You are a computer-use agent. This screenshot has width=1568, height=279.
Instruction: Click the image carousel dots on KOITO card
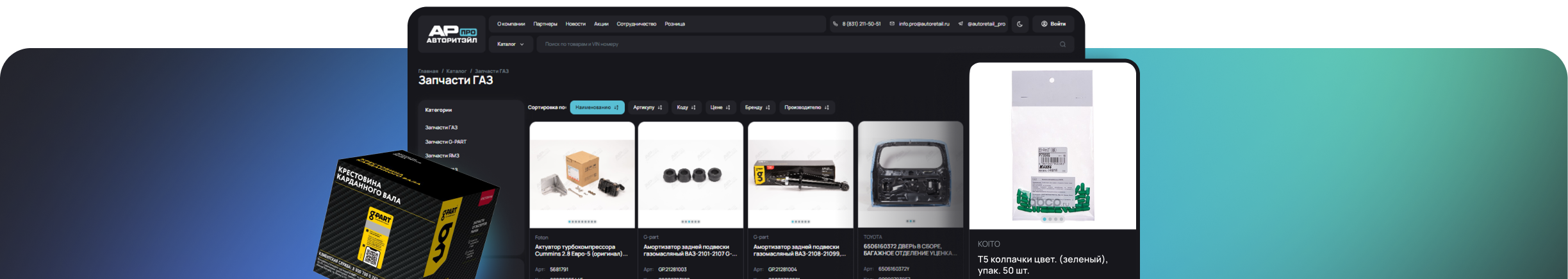[1052, 219]
